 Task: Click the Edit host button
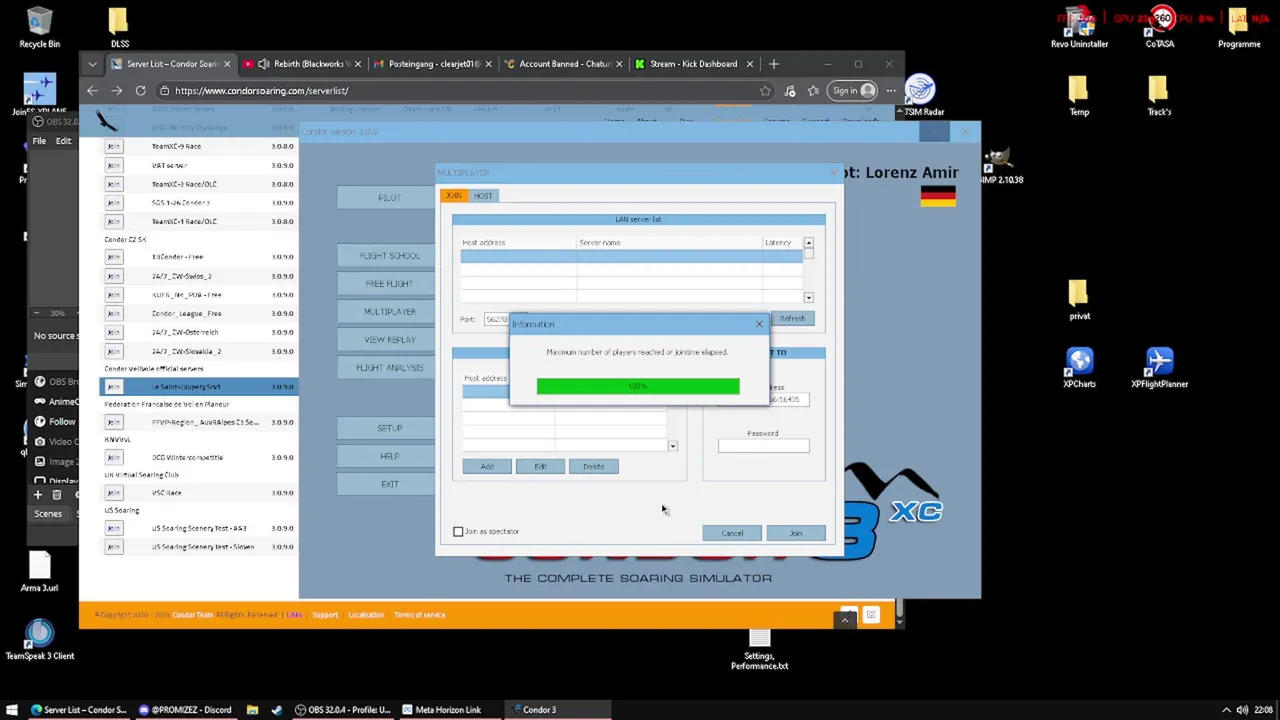click(x=540, y=467)
